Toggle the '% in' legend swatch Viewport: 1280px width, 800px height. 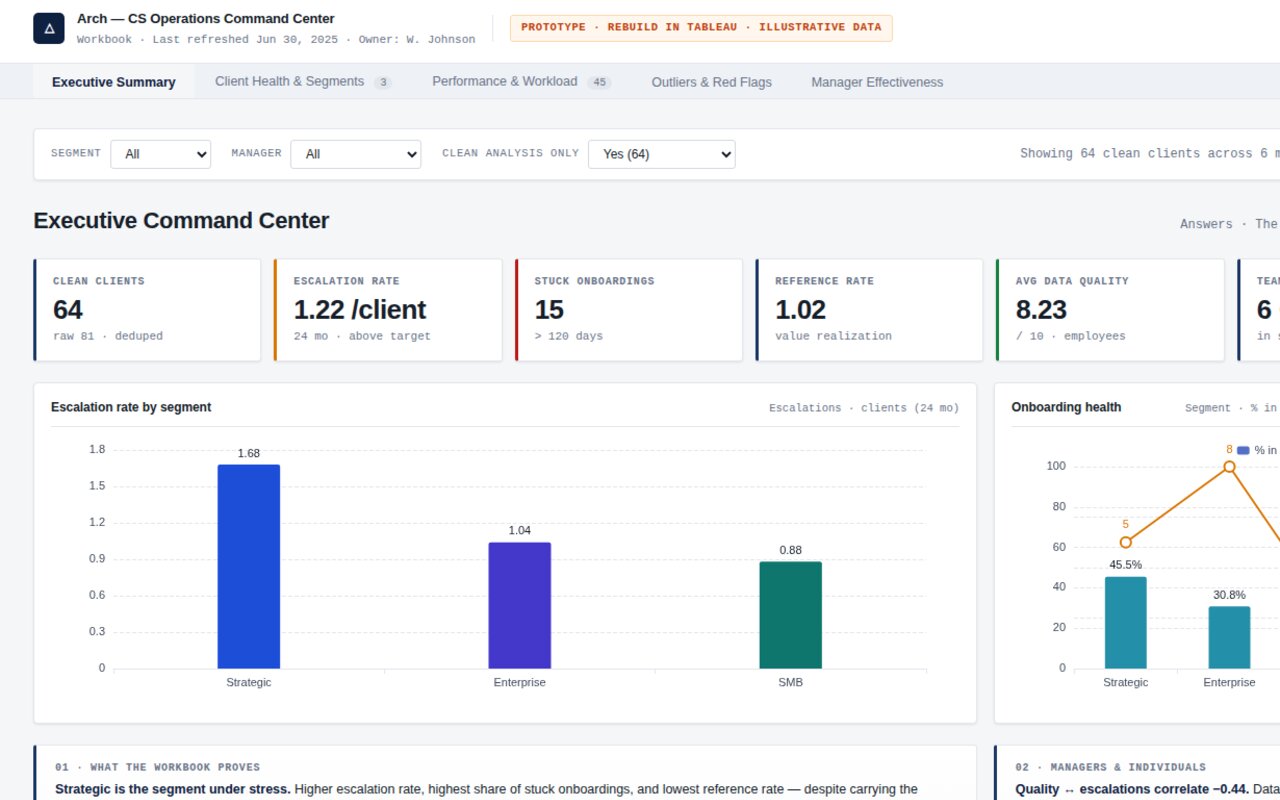pos(1243,450)
